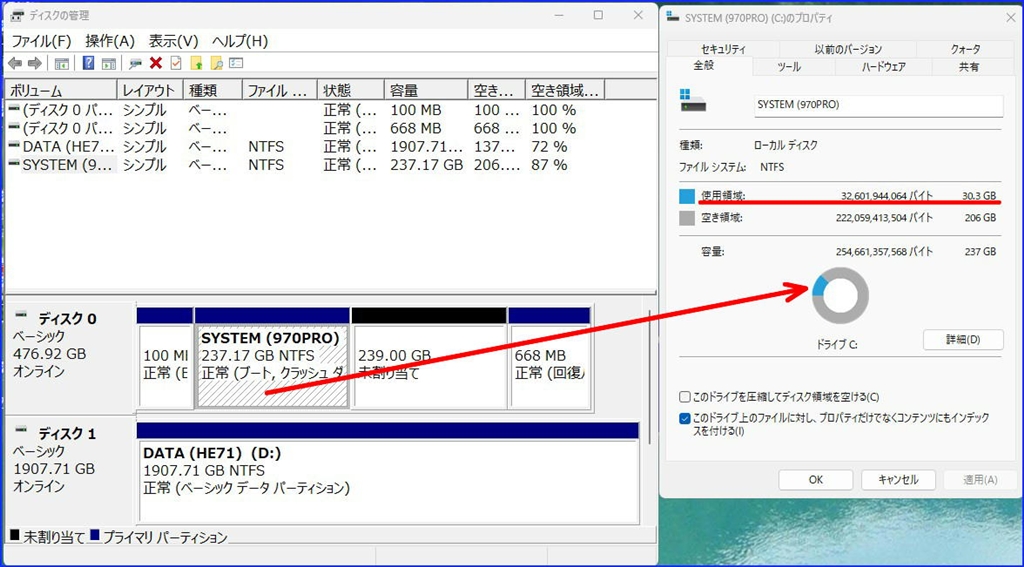This screenshot has height=567, width=1024.
Task: Click the gray free-space color swatch
Action: click(x=686, y=218)
